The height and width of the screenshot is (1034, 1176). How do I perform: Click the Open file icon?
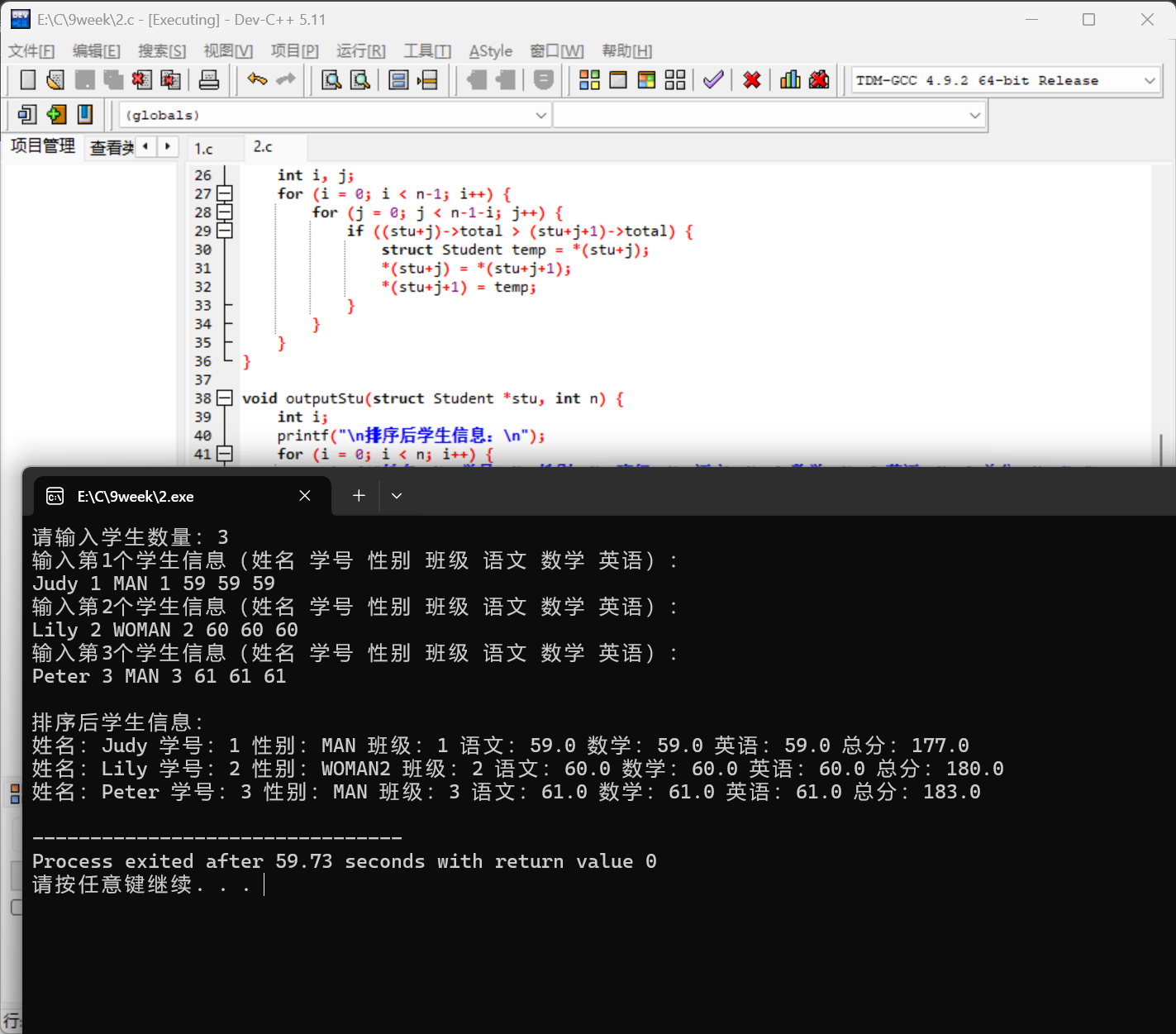(55, 80)
